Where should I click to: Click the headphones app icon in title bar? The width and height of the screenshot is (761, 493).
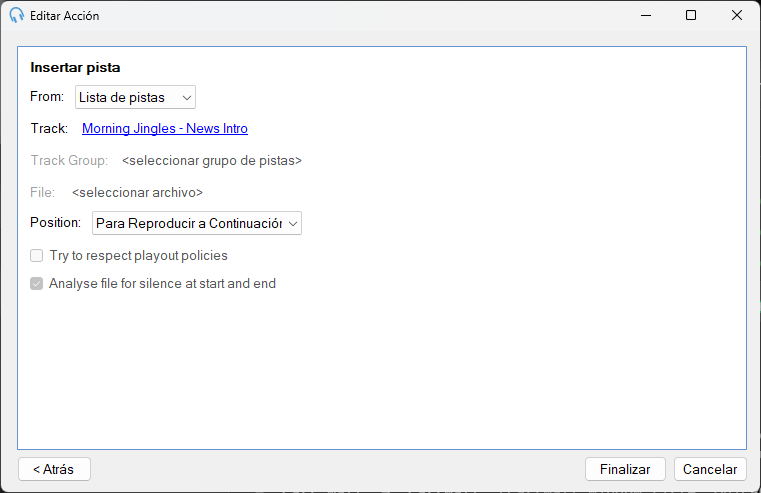click(x=17, y=16)
